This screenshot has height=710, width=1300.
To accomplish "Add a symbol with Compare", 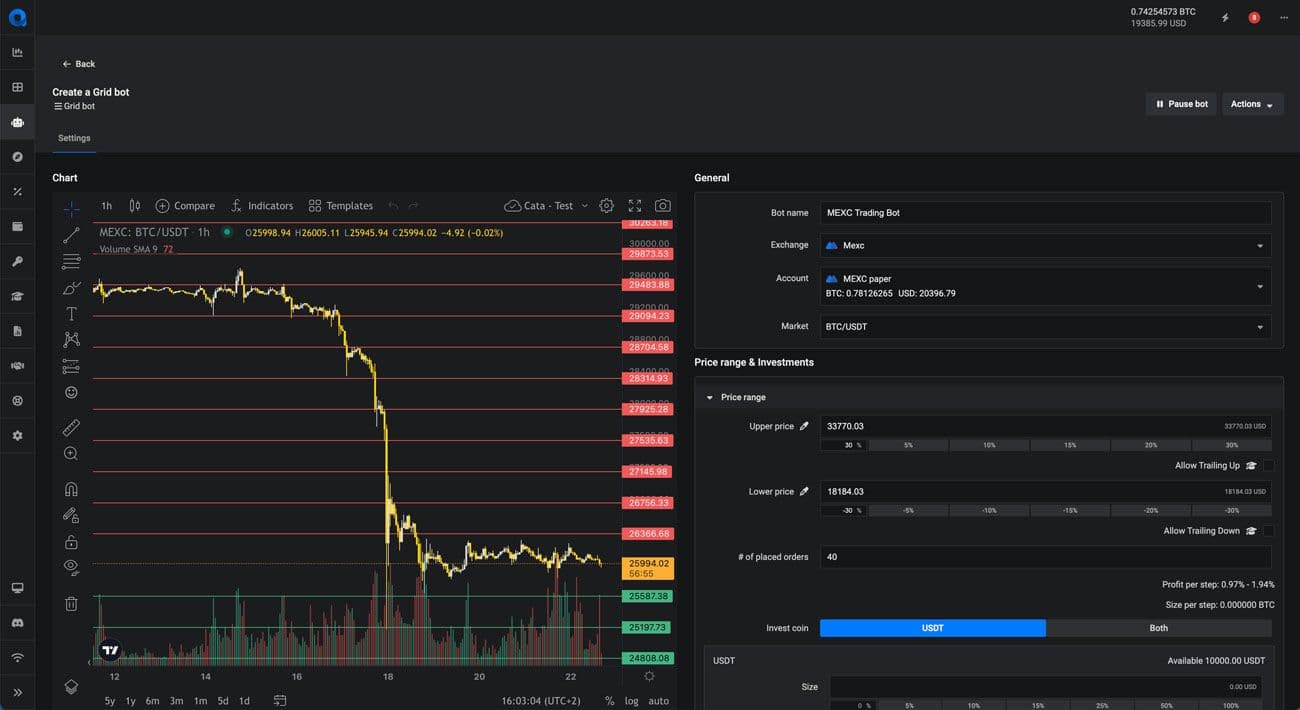I will tap(185, 206).
